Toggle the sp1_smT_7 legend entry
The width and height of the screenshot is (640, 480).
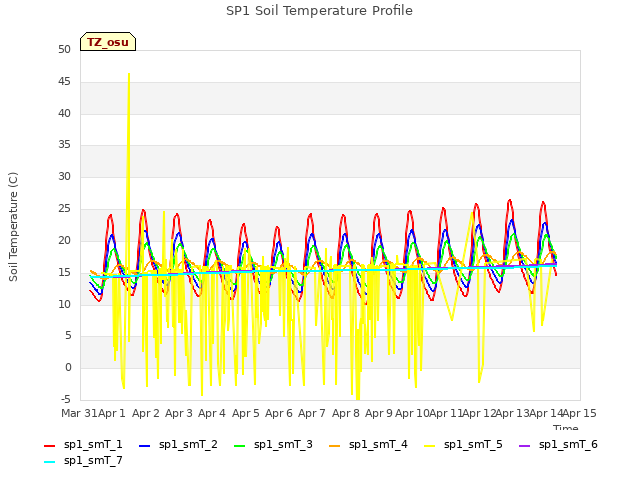click(x=83, y=460)
